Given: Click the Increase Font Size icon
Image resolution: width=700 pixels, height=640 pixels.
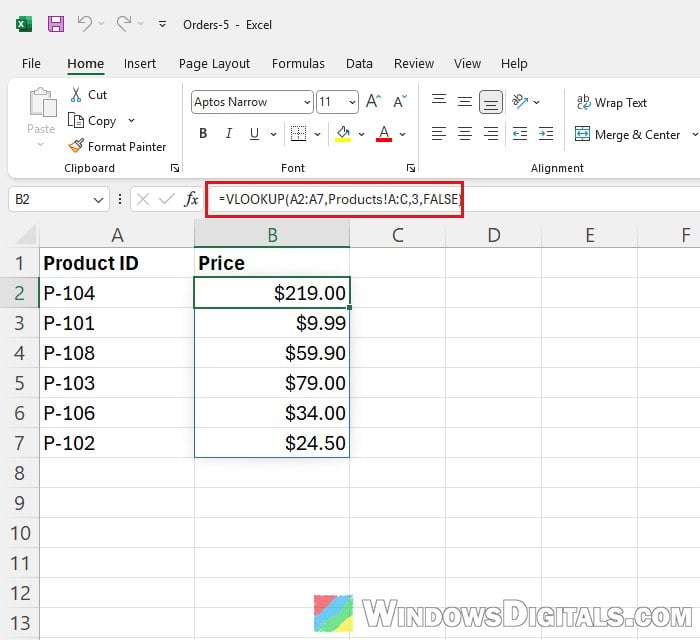Looking at the screenshot, I should (373, 101).
